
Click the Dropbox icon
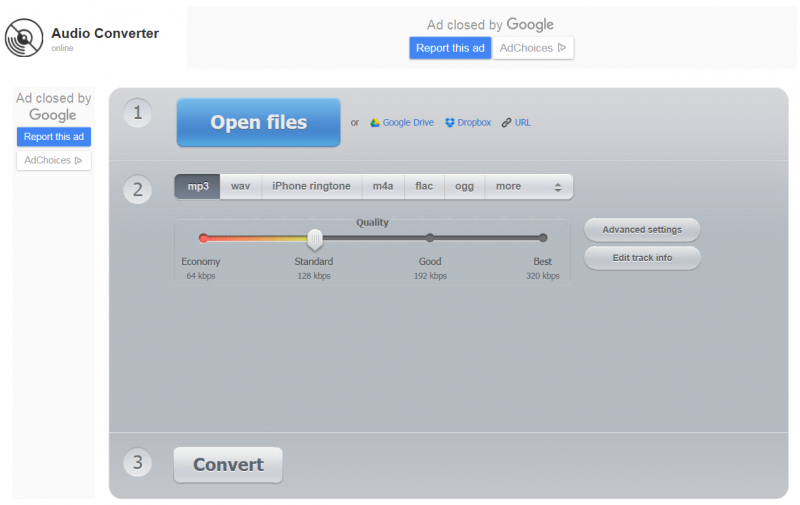point(449,122)
